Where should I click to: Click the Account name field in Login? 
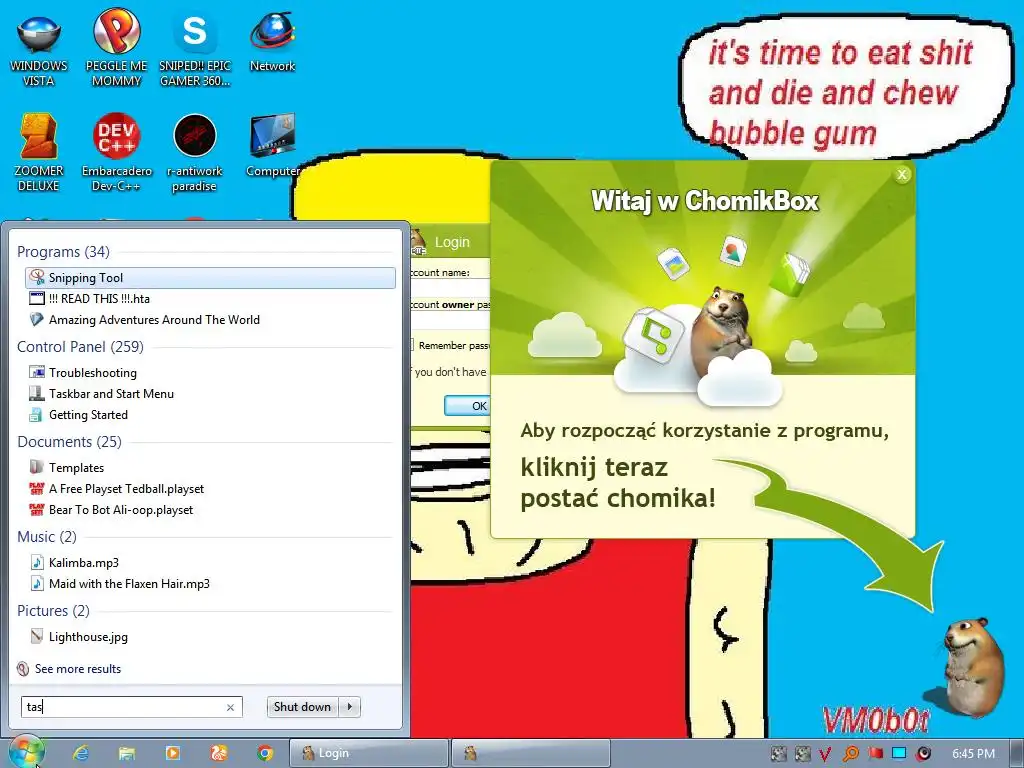451,287
